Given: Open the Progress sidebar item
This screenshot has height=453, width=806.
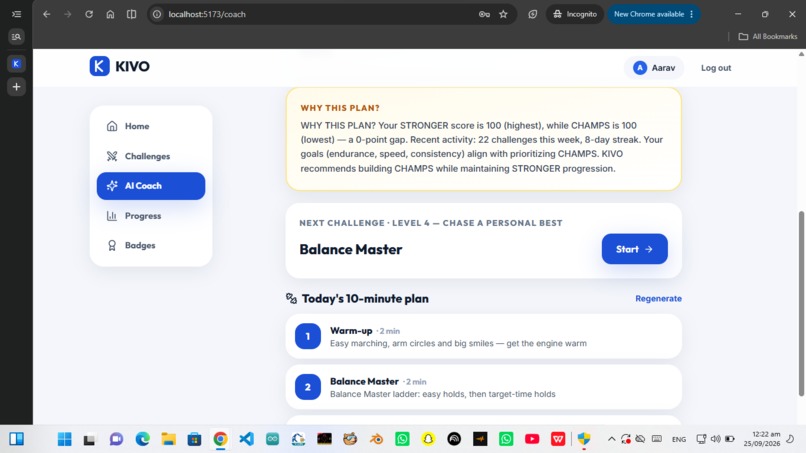Looking at the screenshot, I should click(151, 216).
